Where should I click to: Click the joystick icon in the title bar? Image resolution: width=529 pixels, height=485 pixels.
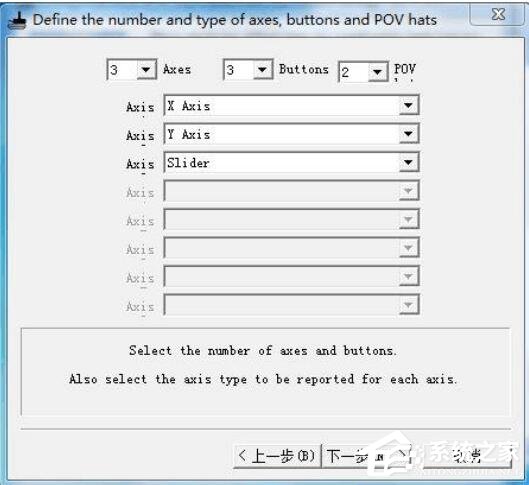click(x=17, y=21)
